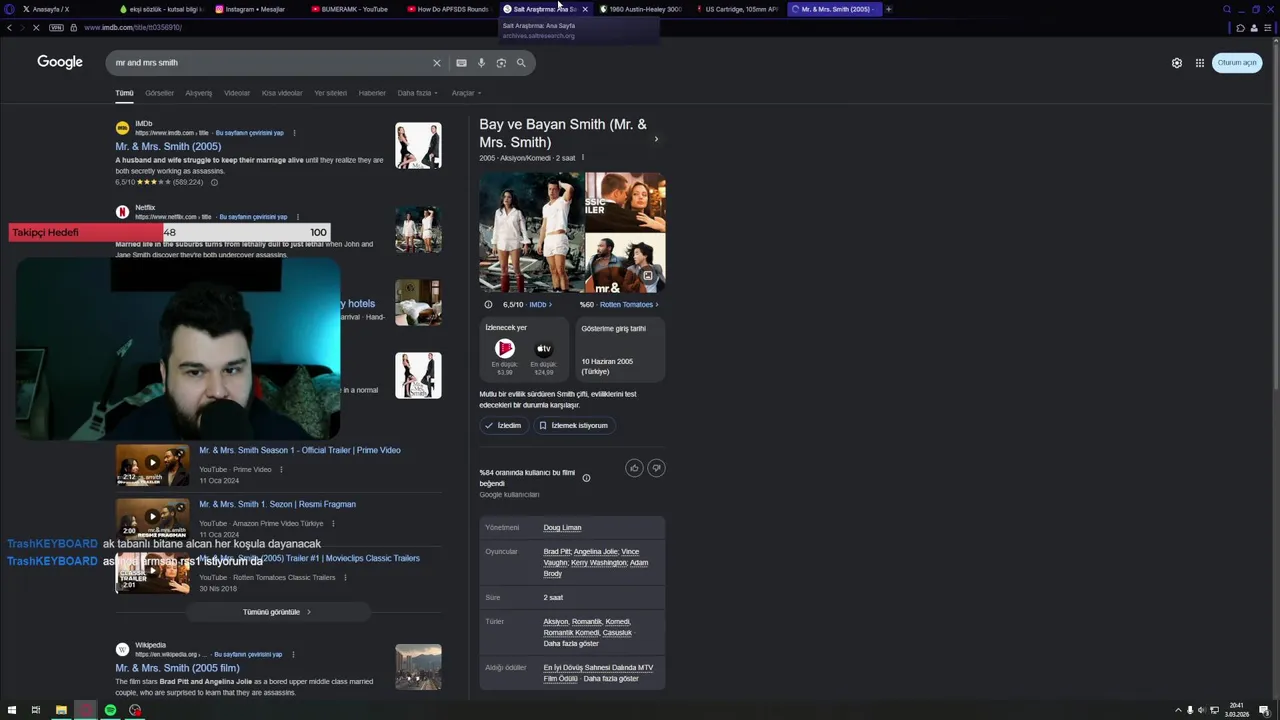Open director Doug Liman link

coord(562,528)
